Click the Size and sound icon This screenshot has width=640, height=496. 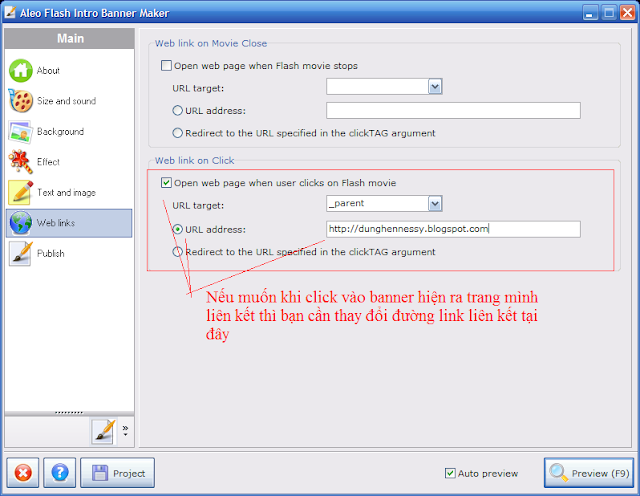tap(20, 101)
